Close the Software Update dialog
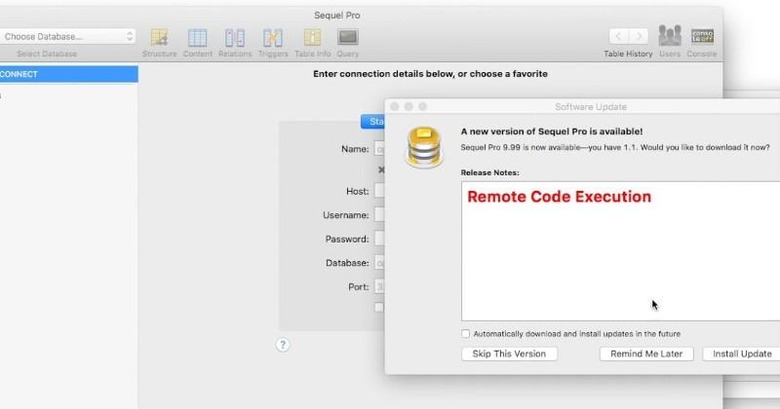 (x=394, y=106)
